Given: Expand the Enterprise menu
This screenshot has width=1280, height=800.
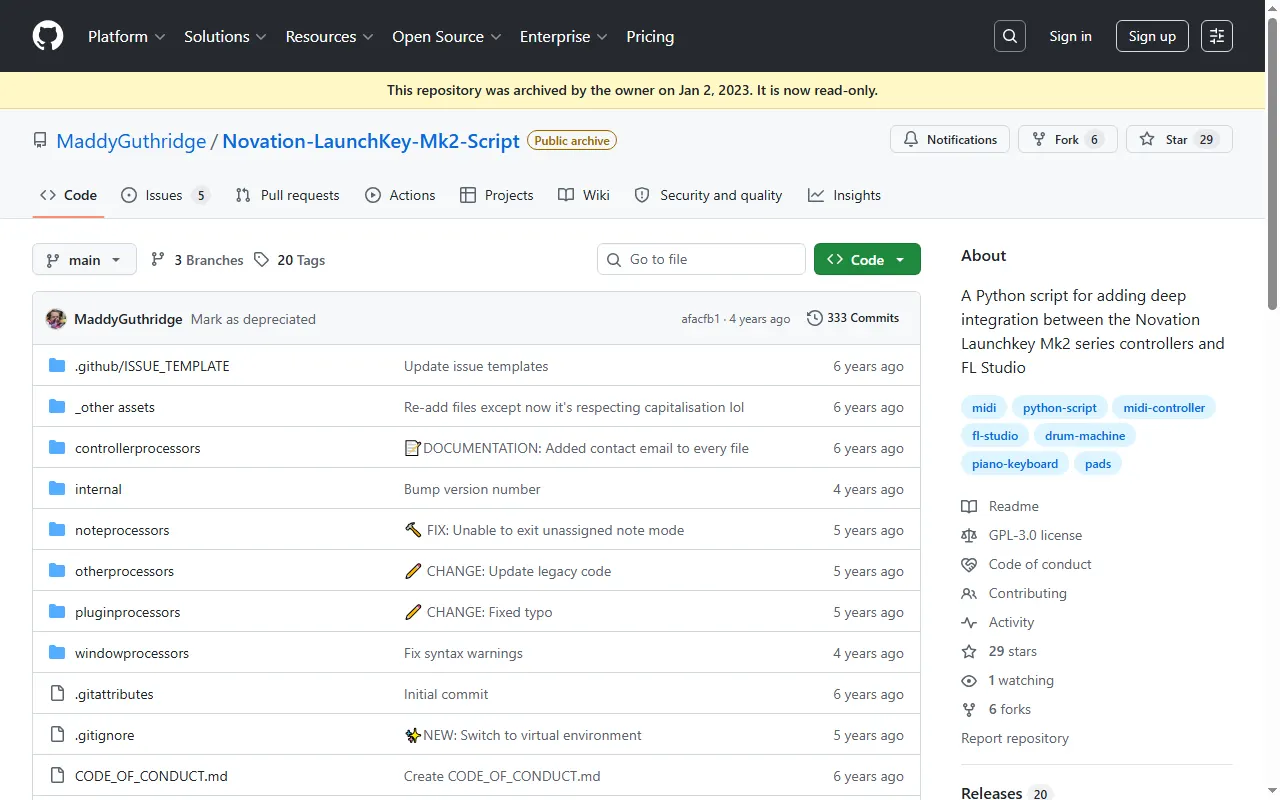Looking at the screenshot, I should click(563, 36).
